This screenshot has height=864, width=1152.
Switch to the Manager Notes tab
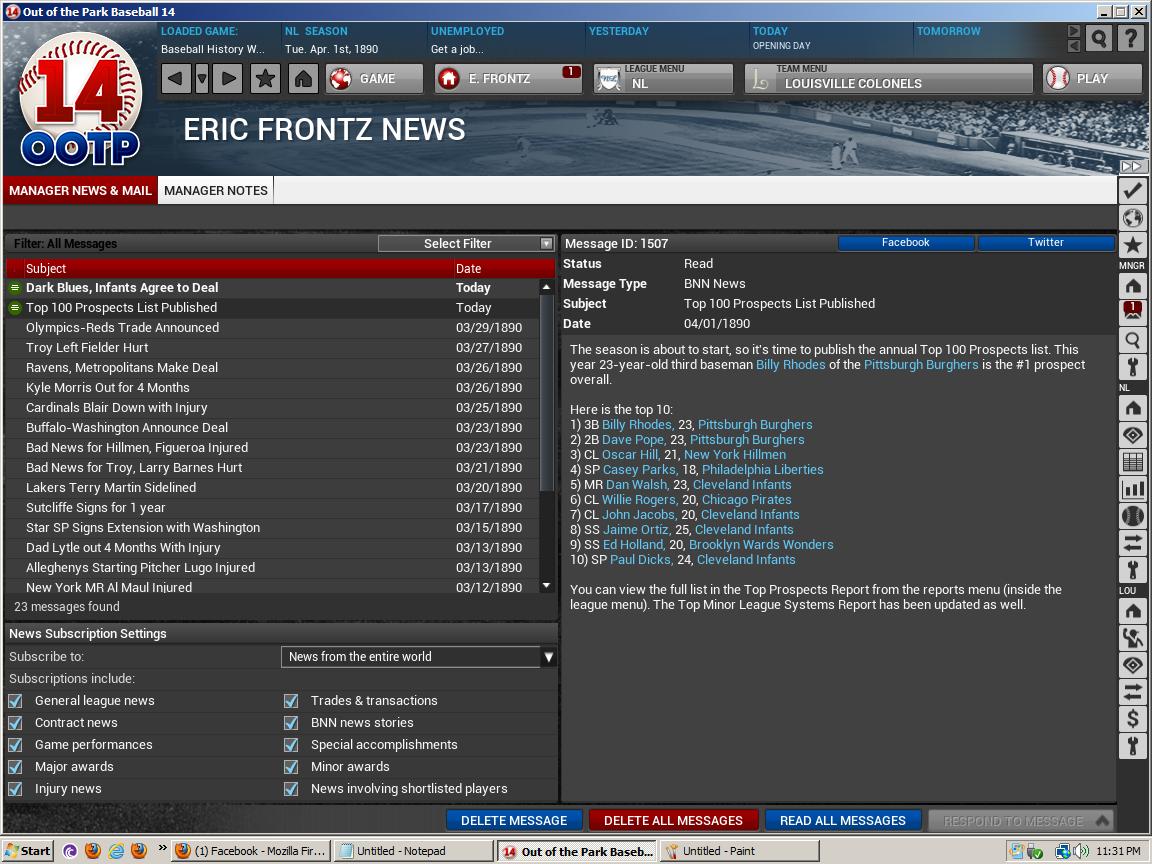(x=216, y=190)
